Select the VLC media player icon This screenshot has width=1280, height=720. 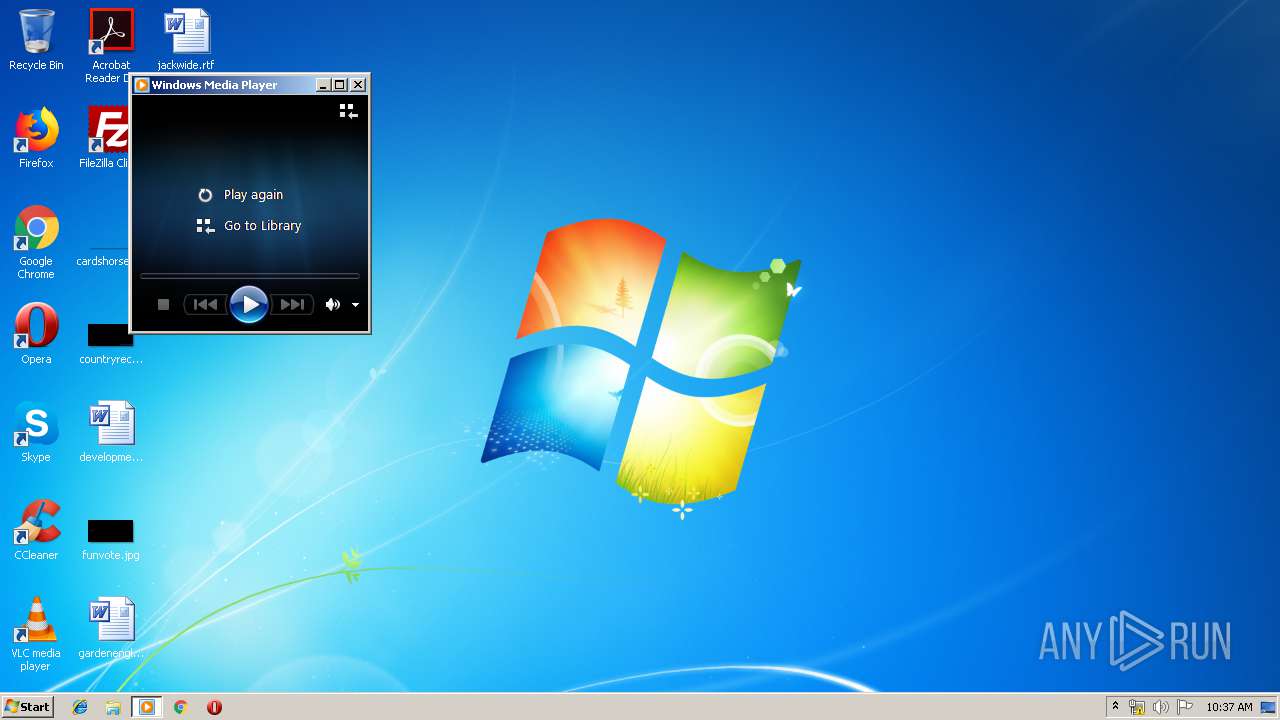click(36, 634)
